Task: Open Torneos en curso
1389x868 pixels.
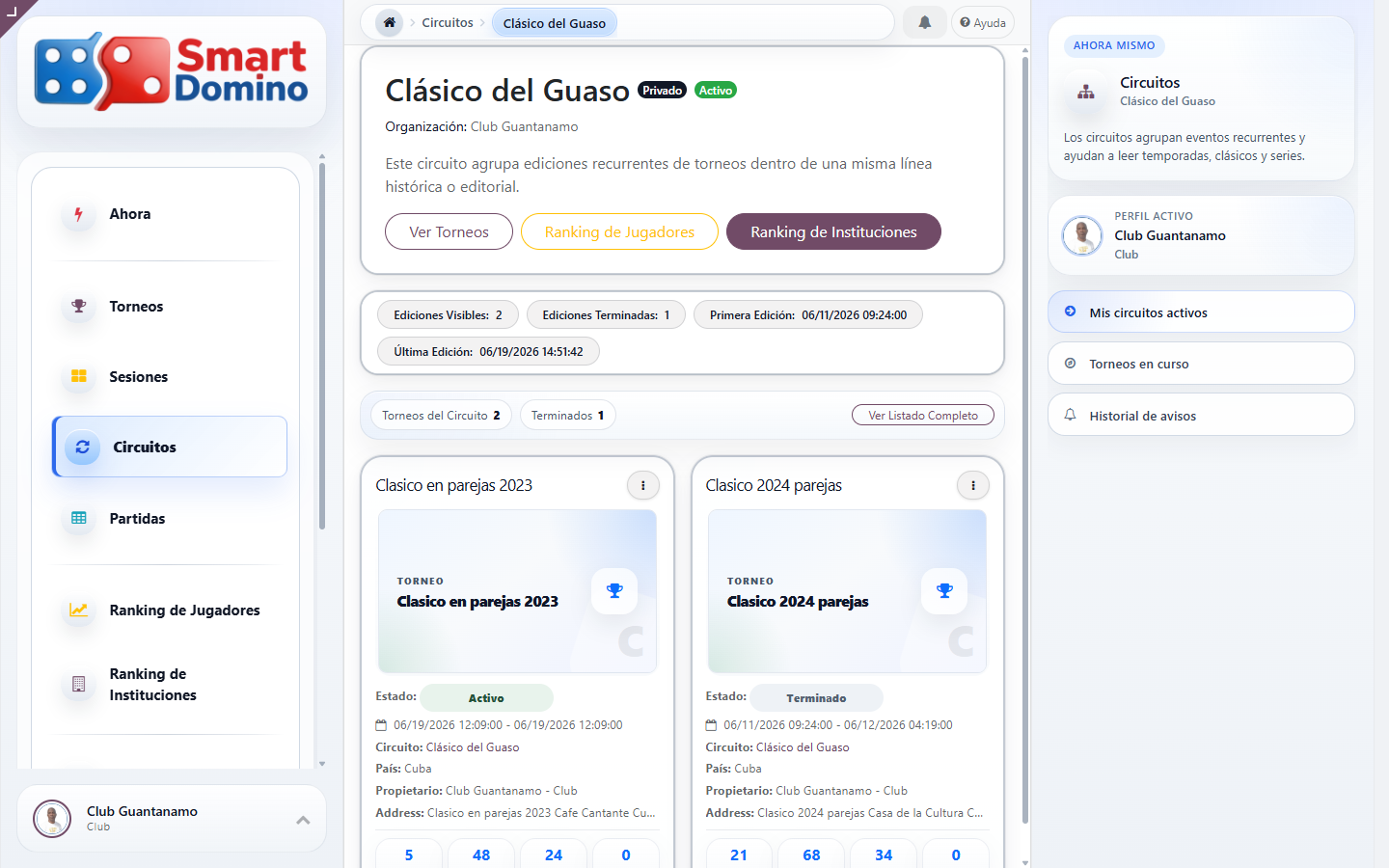Action: click(1201, 364)
